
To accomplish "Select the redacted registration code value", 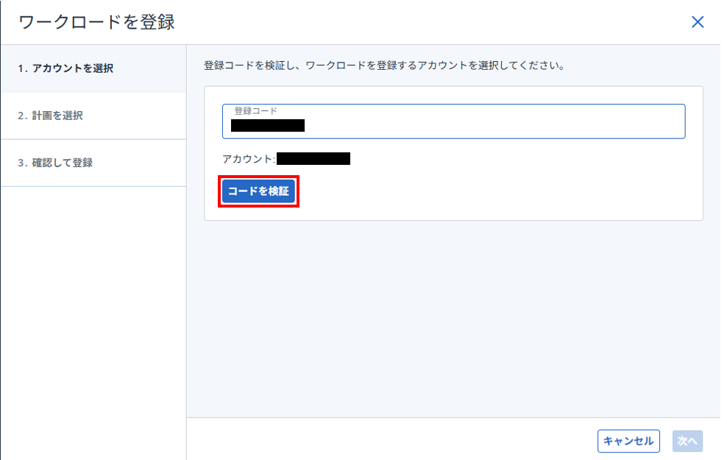I will [x=267, y=126].
